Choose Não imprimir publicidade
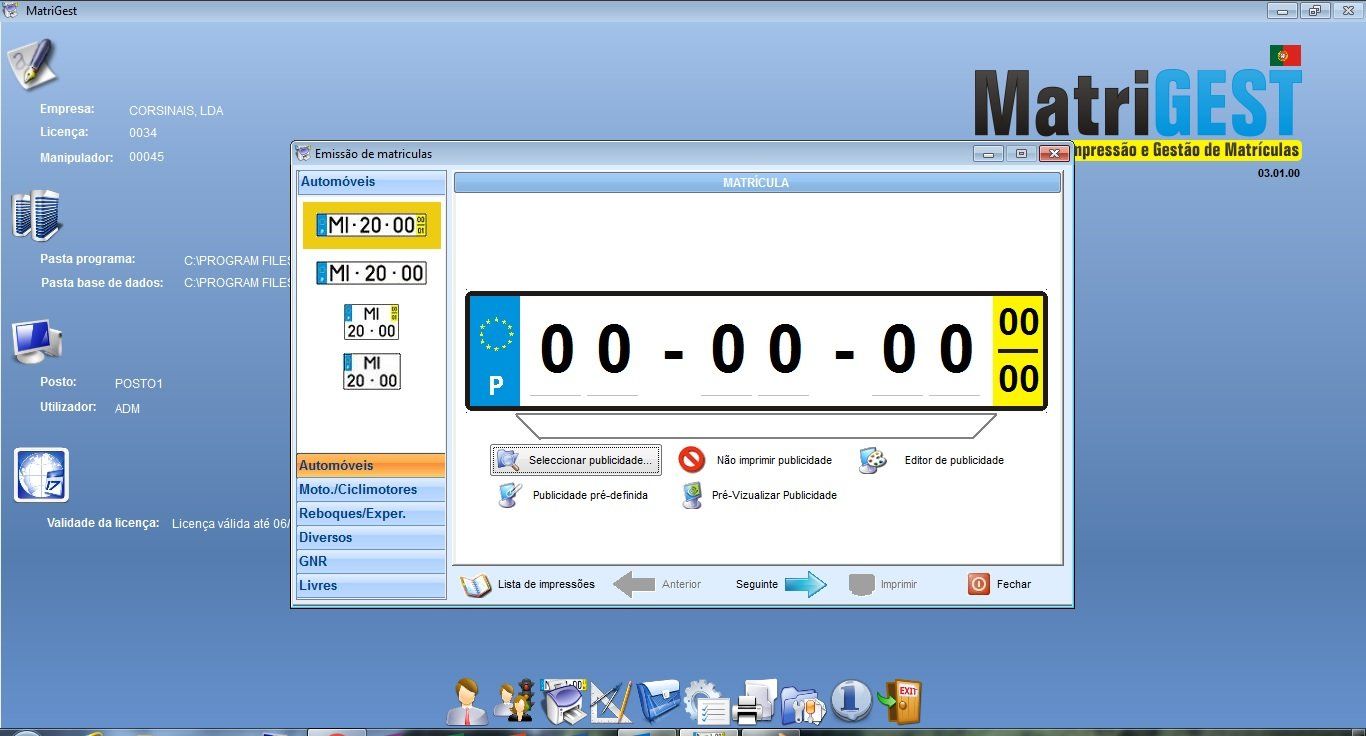The width and height of the screenshot is (1366, 736). tap(755, 460)
